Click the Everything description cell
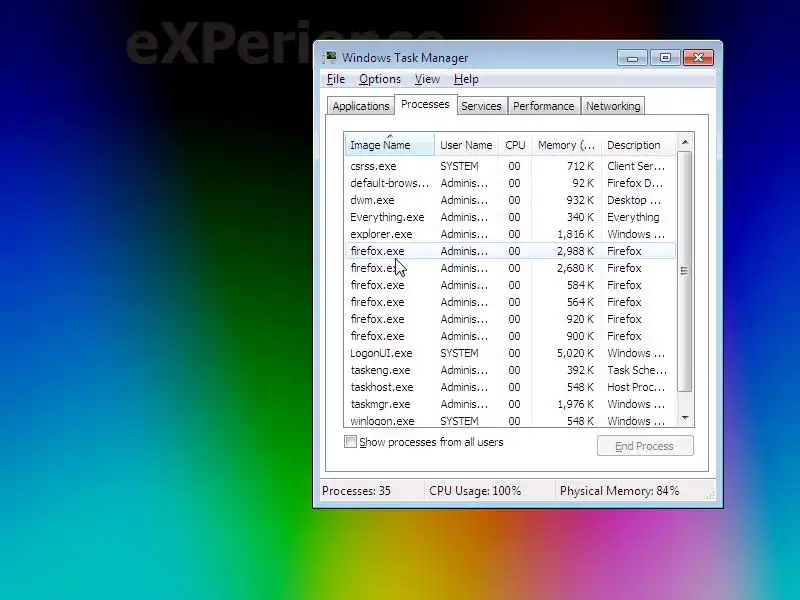Image resolution: width=800 pixels, height=600 pixels. [633, 217]
